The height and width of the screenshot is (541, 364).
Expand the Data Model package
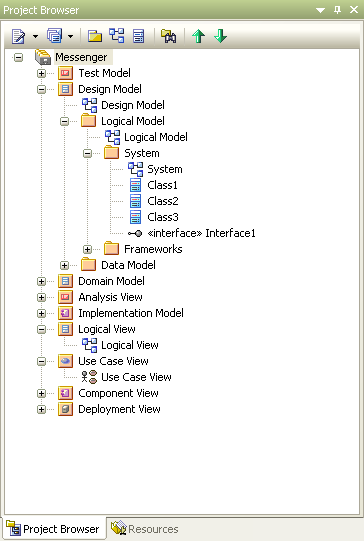tap(65, 265)
